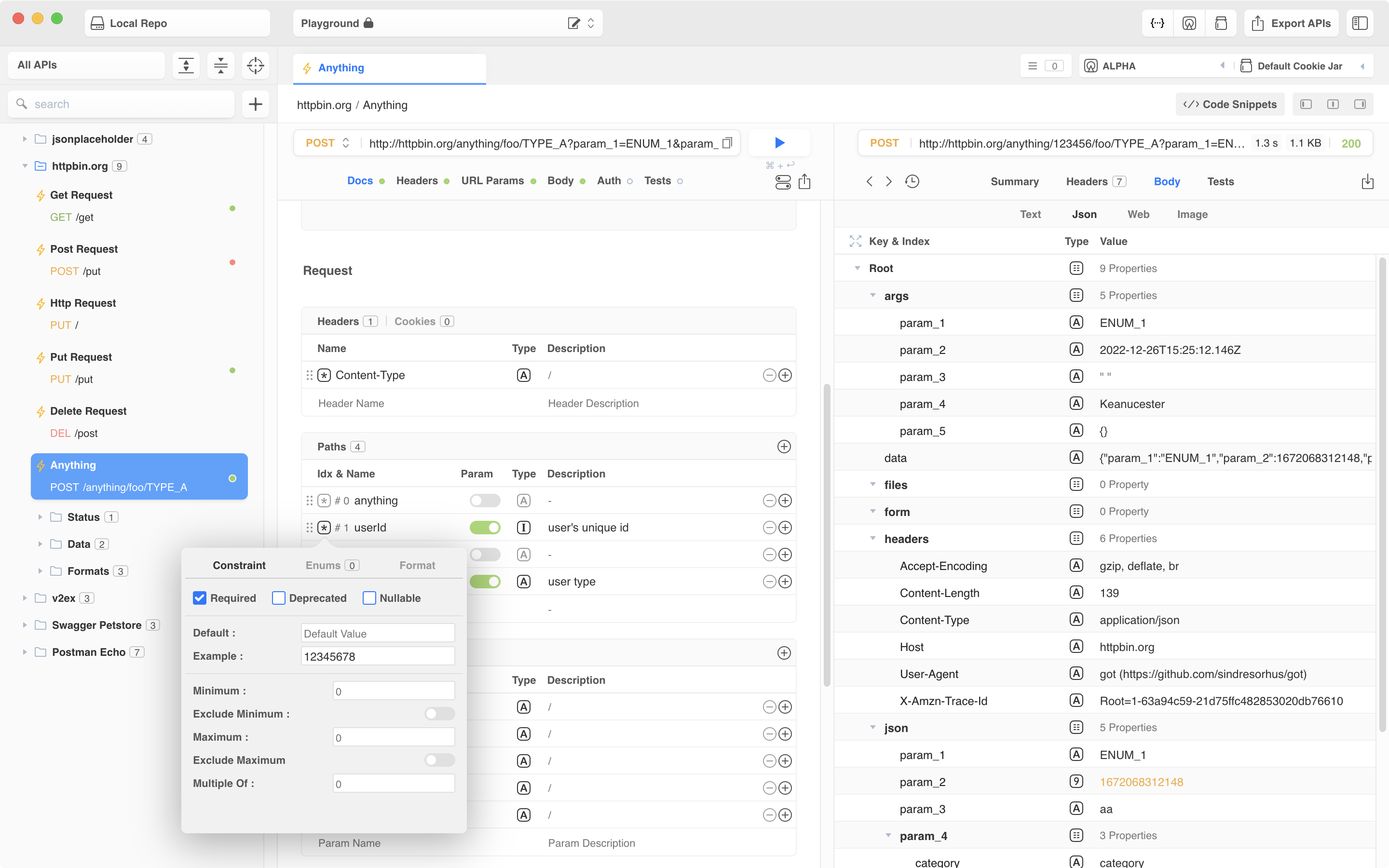The image size is (1389, 868).
Task: Click the Example value field
Action: pos(378,656)
